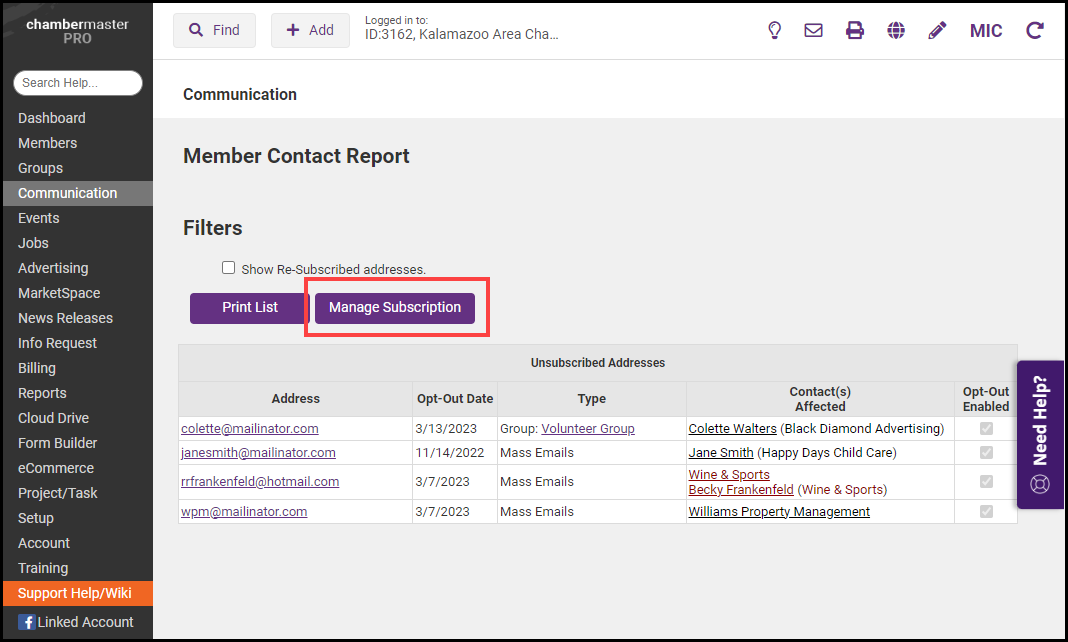Open the MIC link in header
1068x642 pixels.
[x=986, y=30]
